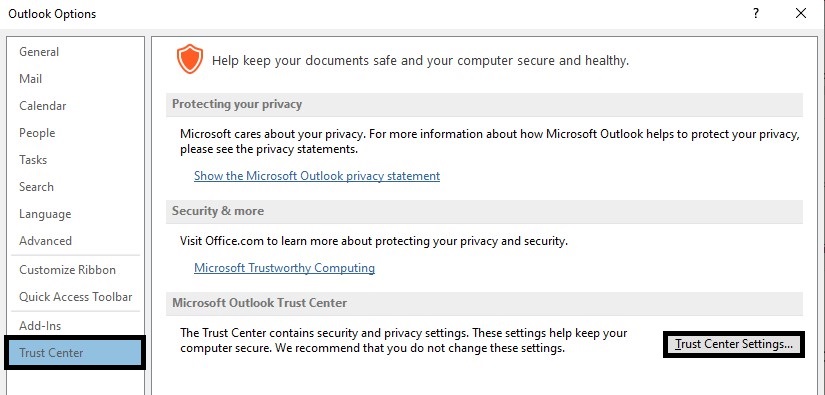Viewport: 825px width, 395px height.
Task: Go to Advanced options
Action: pos(45,241)
